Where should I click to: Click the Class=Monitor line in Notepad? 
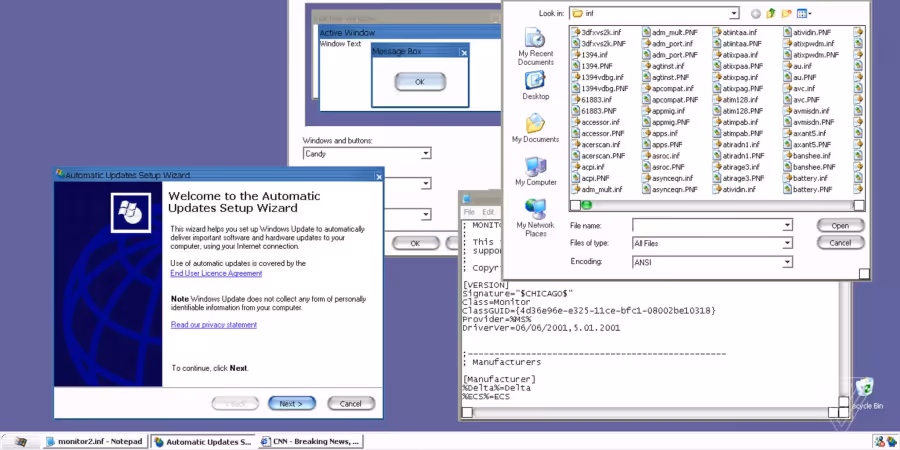(x=496, y=302)
